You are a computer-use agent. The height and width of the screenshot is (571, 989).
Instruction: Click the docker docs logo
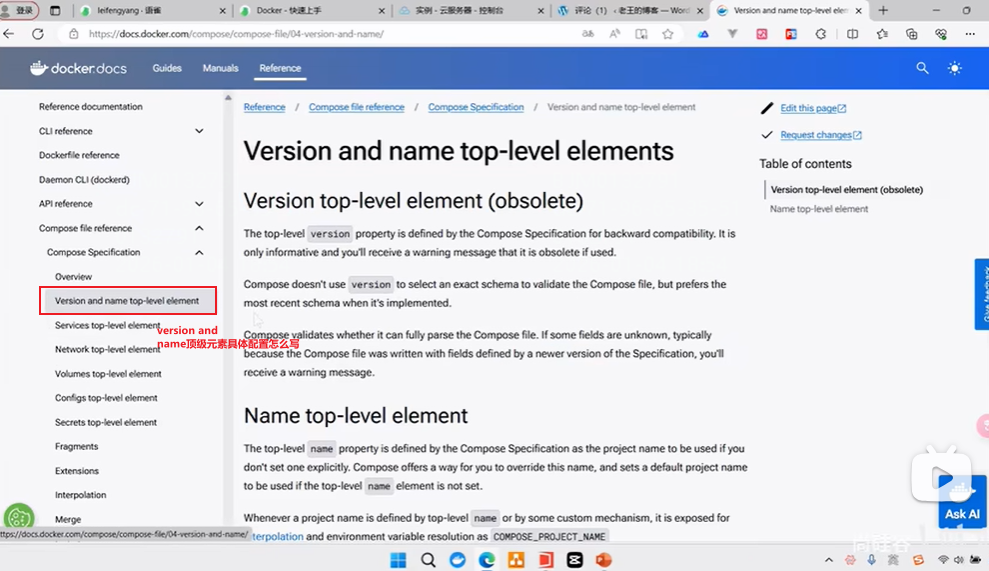[x=78, y=68]
